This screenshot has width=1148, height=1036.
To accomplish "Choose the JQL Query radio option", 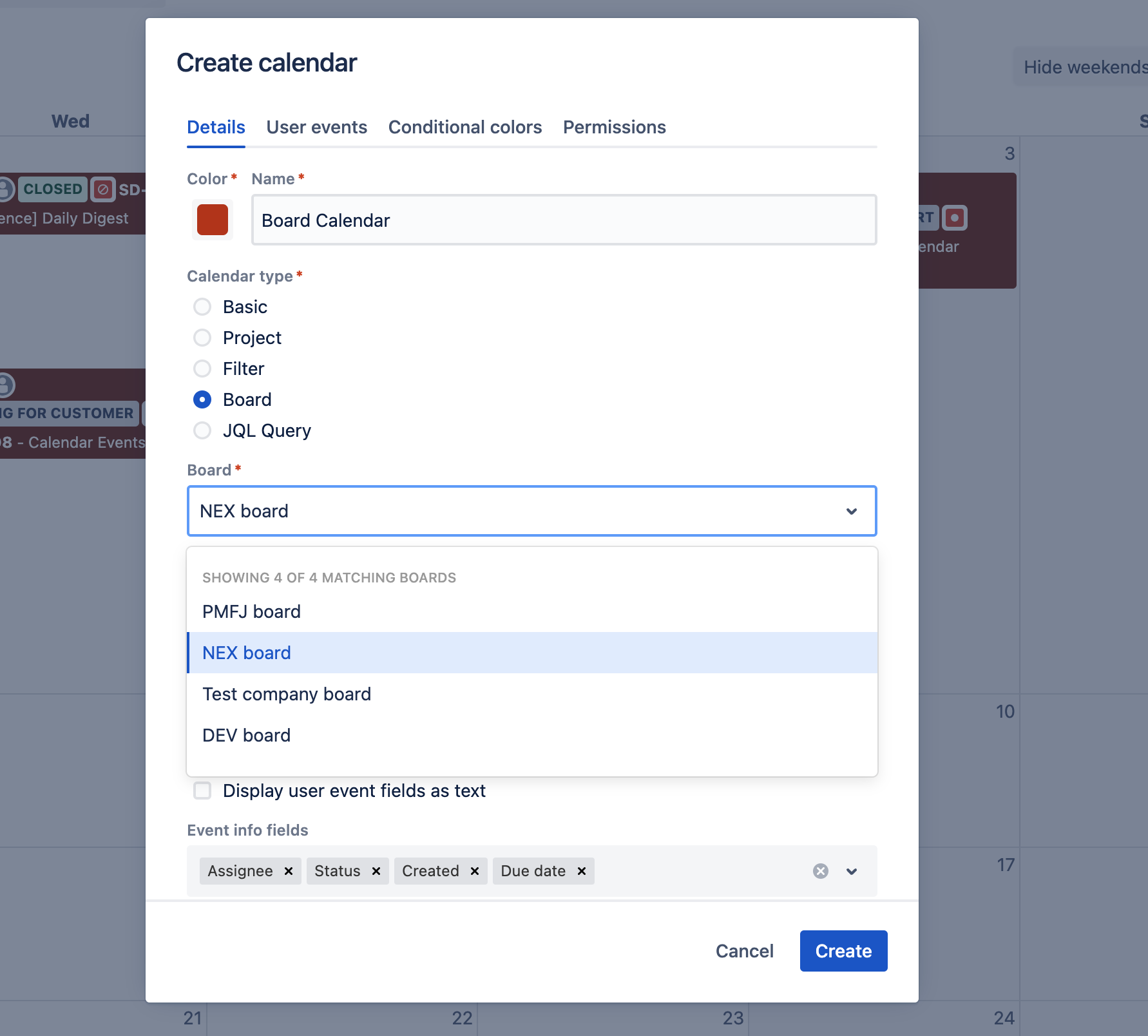I will click(202, 430).
